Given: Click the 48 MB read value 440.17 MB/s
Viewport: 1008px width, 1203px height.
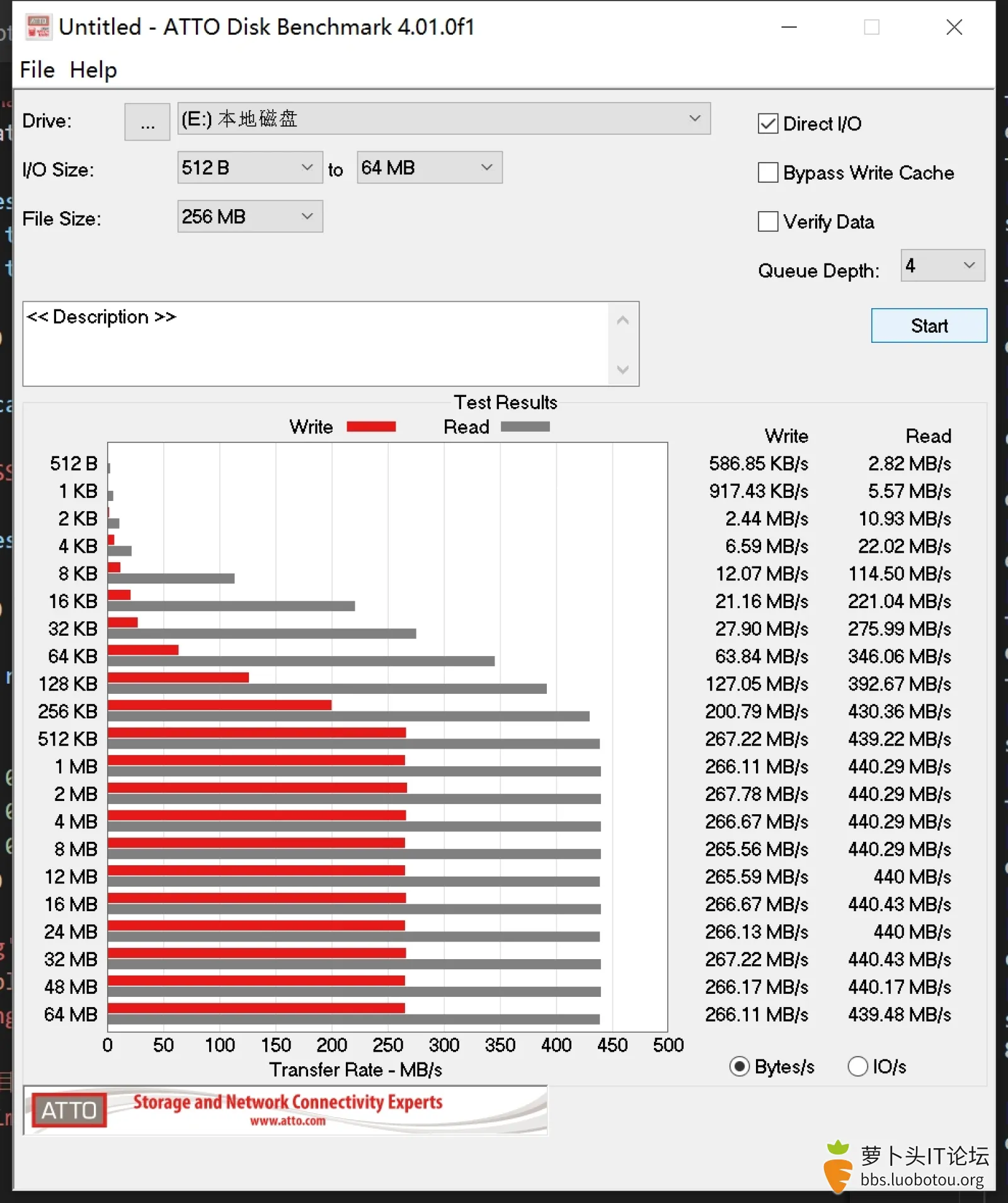Looking at the screenshot, I should tap(900, 987).
